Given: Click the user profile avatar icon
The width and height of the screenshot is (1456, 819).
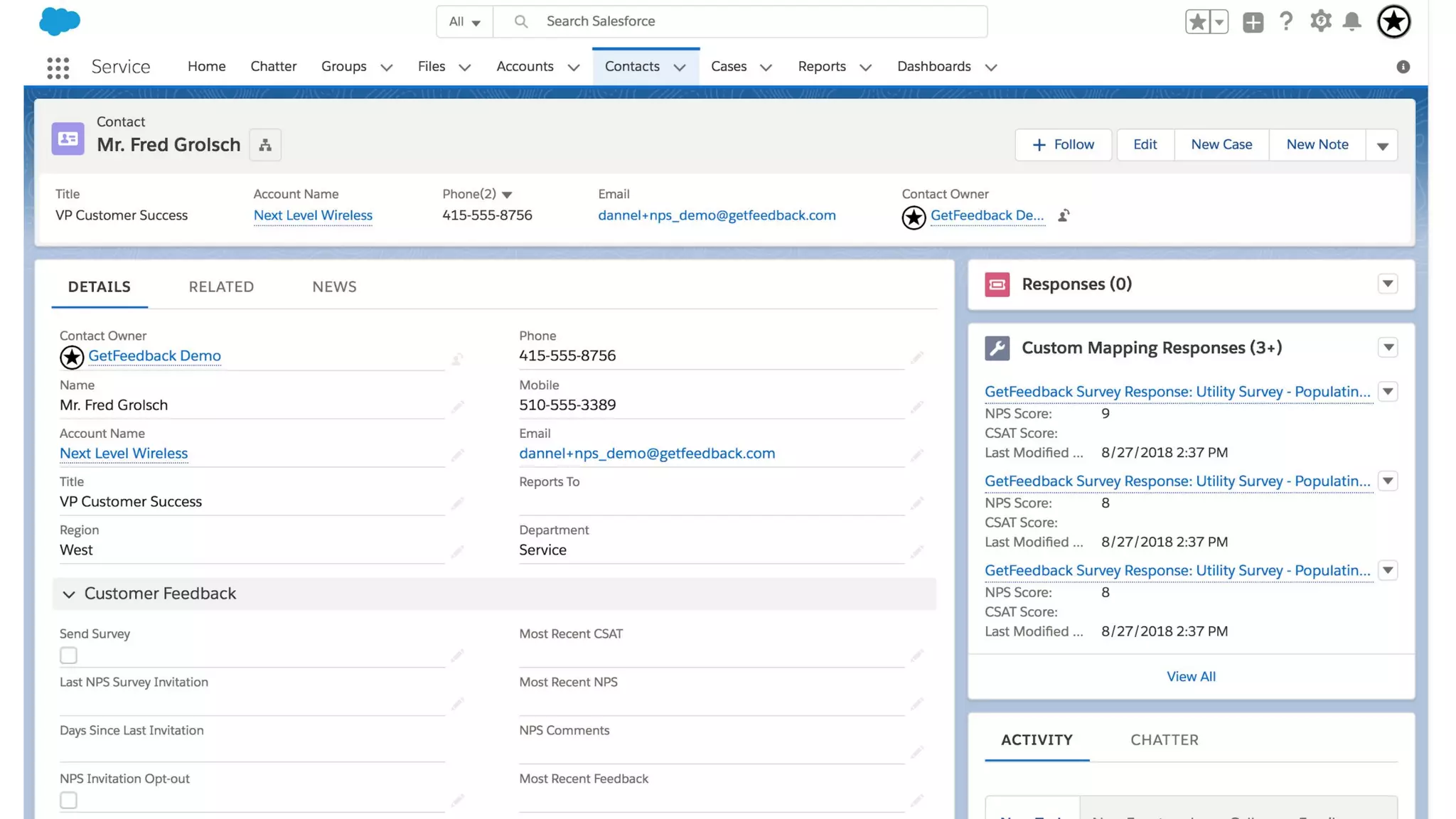Looking at the screenshot, I should tap(1393, 21).
